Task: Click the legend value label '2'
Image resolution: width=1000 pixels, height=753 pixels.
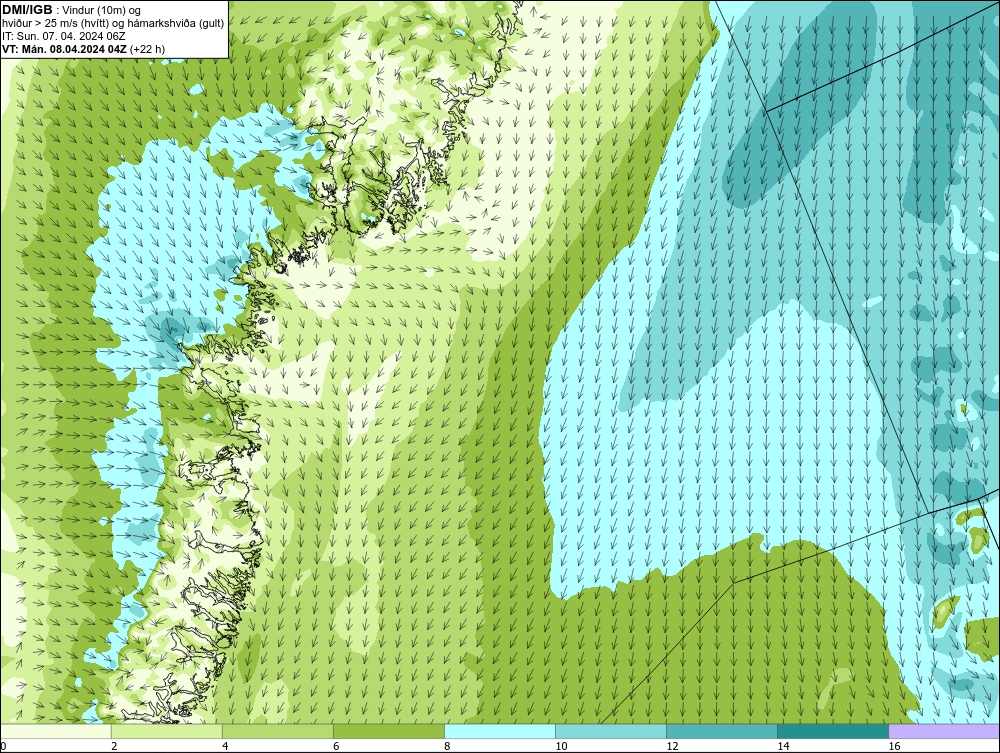Action: point(114,746)
